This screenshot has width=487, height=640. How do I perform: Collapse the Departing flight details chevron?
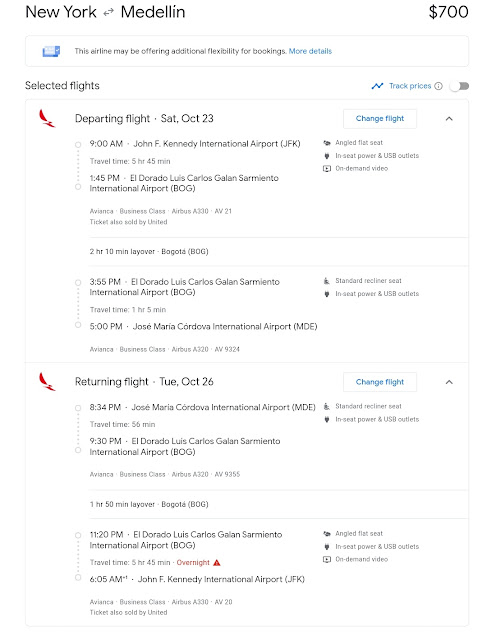tap(449, 119)
